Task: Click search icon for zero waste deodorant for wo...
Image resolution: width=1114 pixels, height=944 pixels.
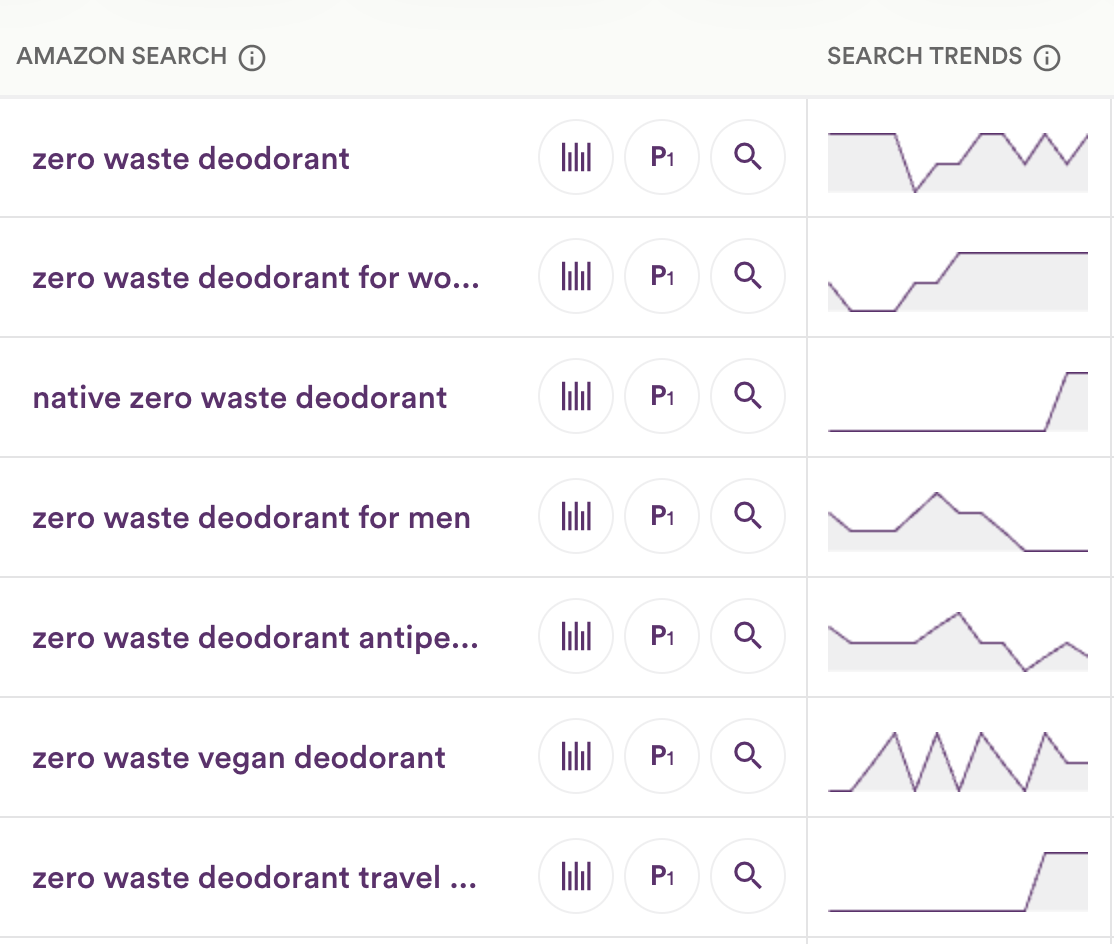Action: (747, 276)
